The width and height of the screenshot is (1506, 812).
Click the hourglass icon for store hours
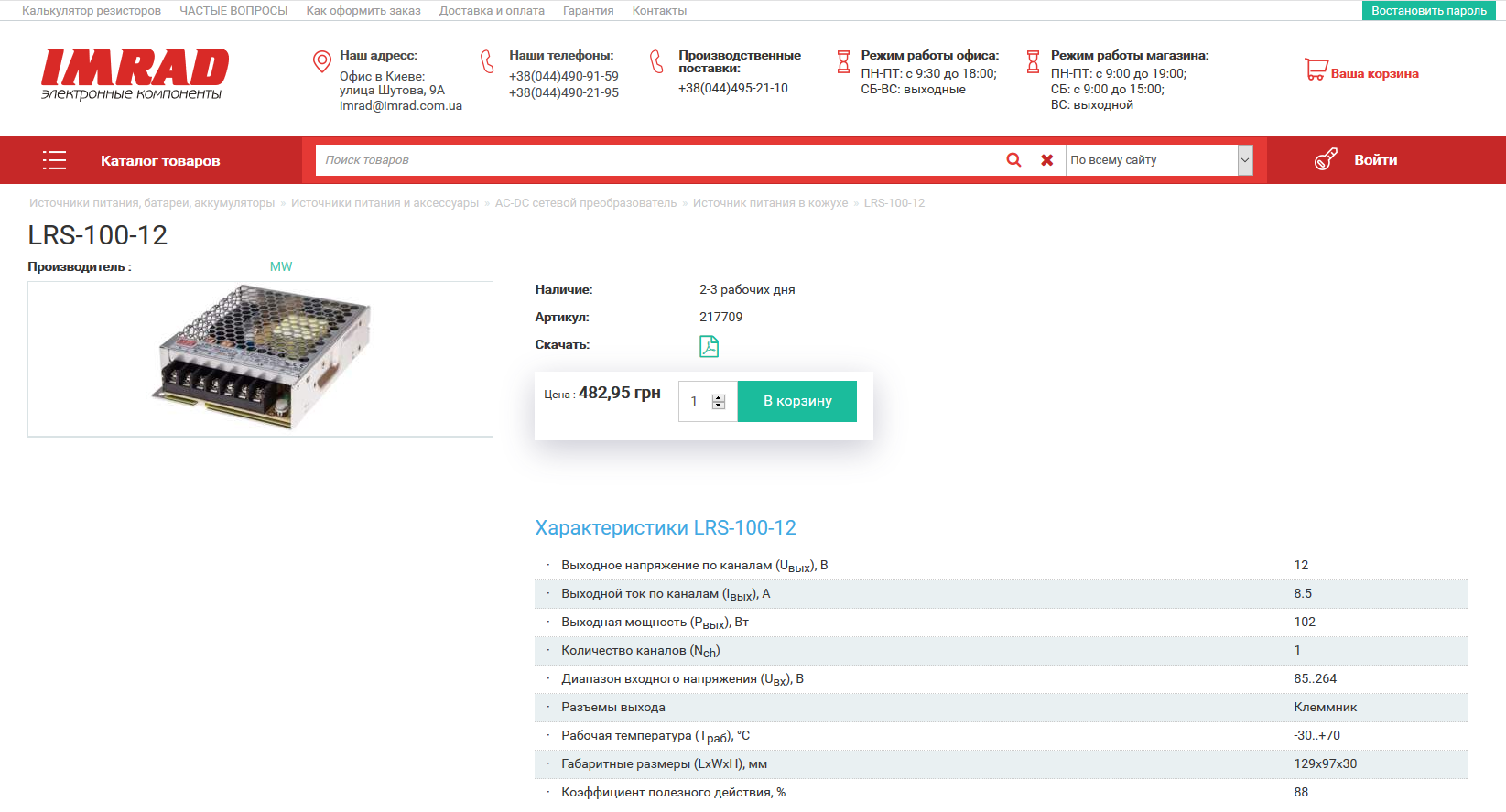1033,61
